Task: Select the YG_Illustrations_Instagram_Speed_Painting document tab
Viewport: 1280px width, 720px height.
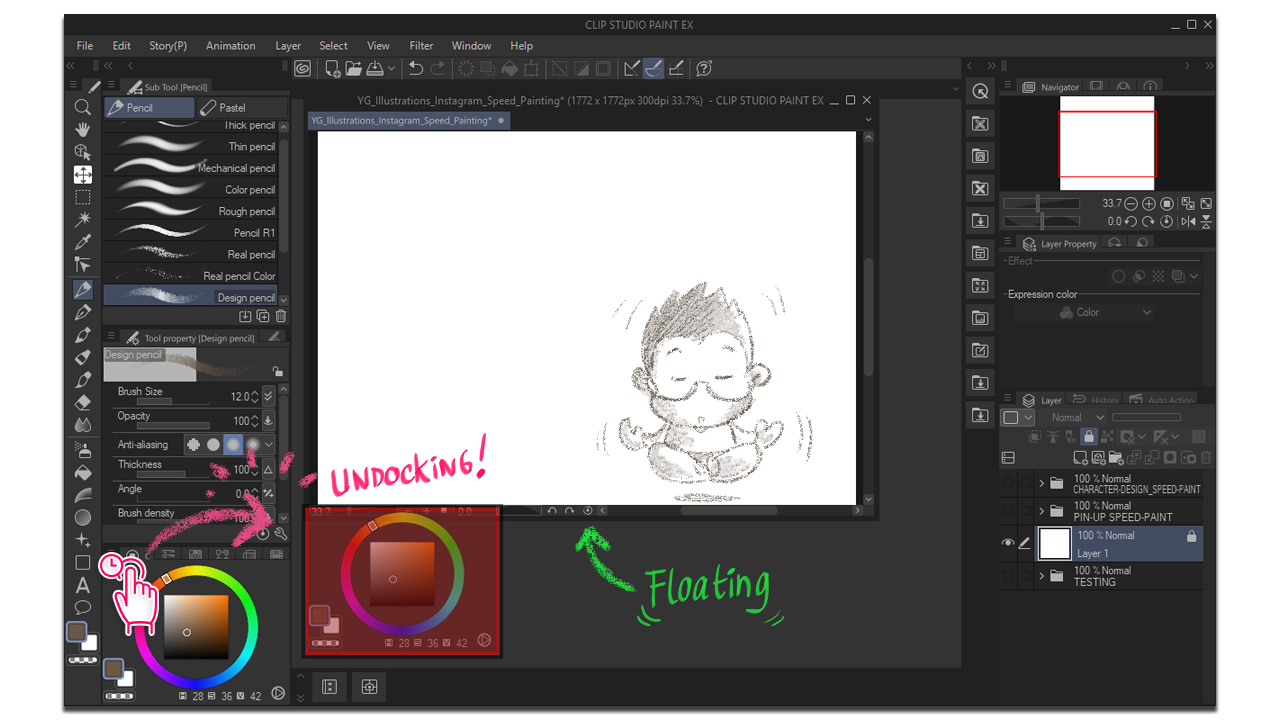Action: 408,120
